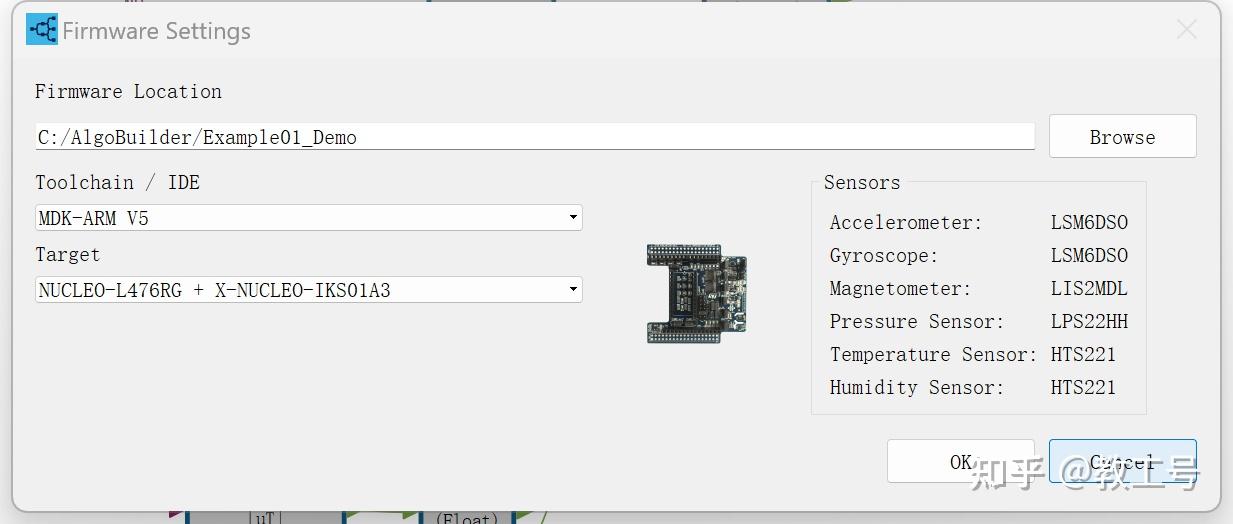
Task: Click the NUCLEO expansion board picture
Action: 696,293
